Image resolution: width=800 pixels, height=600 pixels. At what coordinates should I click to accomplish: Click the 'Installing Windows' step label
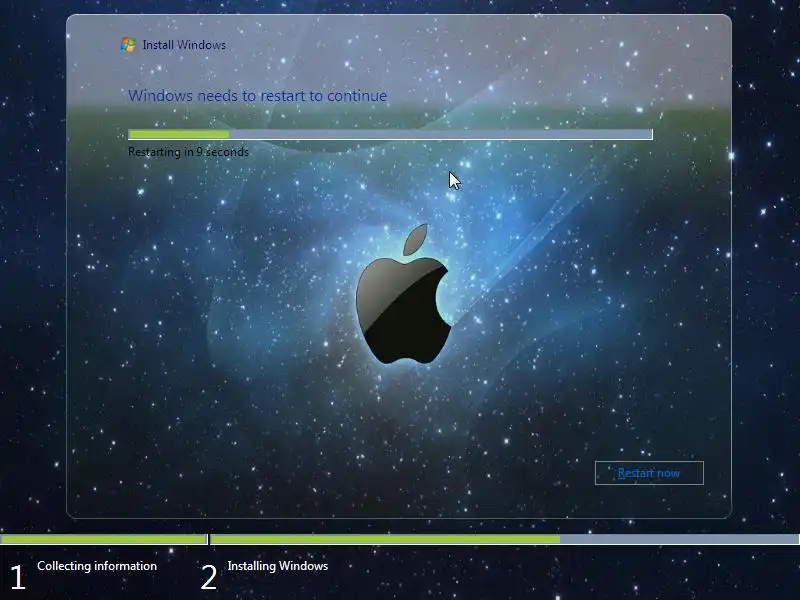278,566
